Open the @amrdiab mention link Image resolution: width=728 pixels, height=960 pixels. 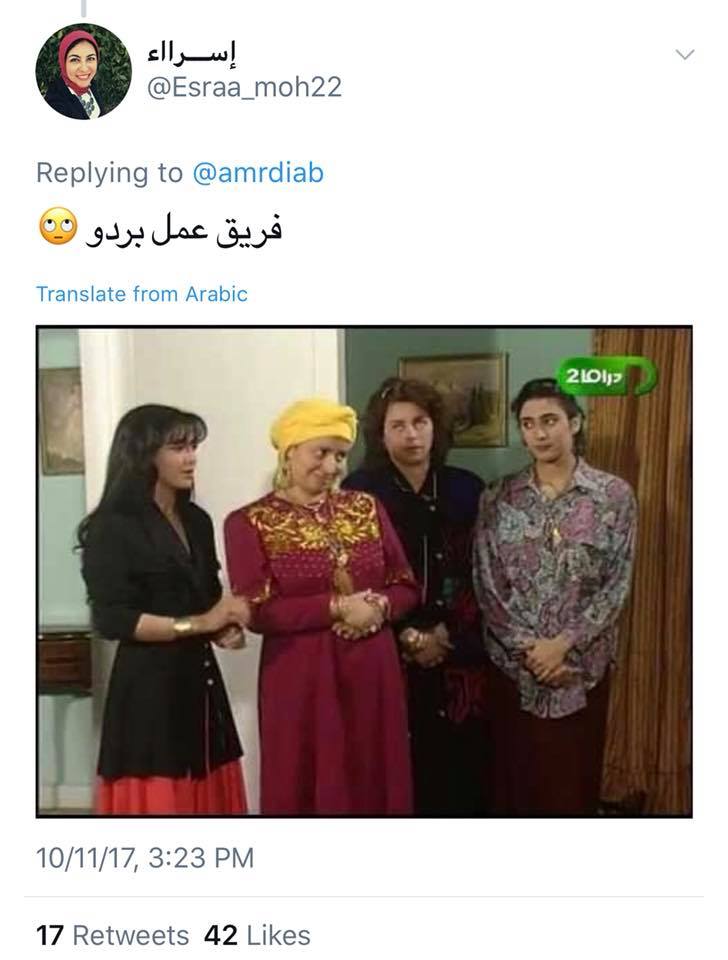click(258, 173)
